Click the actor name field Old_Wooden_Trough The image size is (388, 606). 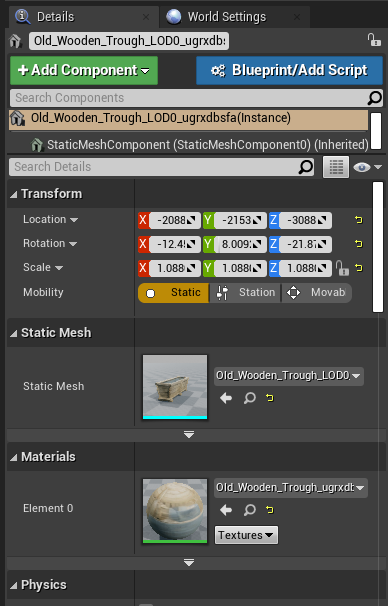pyautogui.click(x=129, y=41)
